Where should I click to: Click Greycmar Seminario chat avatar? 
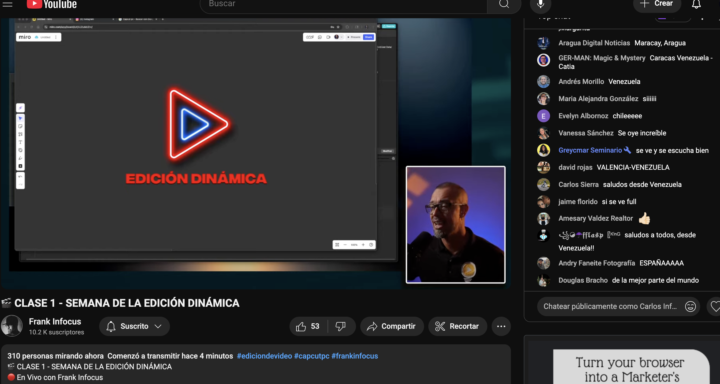pos(543,150)
